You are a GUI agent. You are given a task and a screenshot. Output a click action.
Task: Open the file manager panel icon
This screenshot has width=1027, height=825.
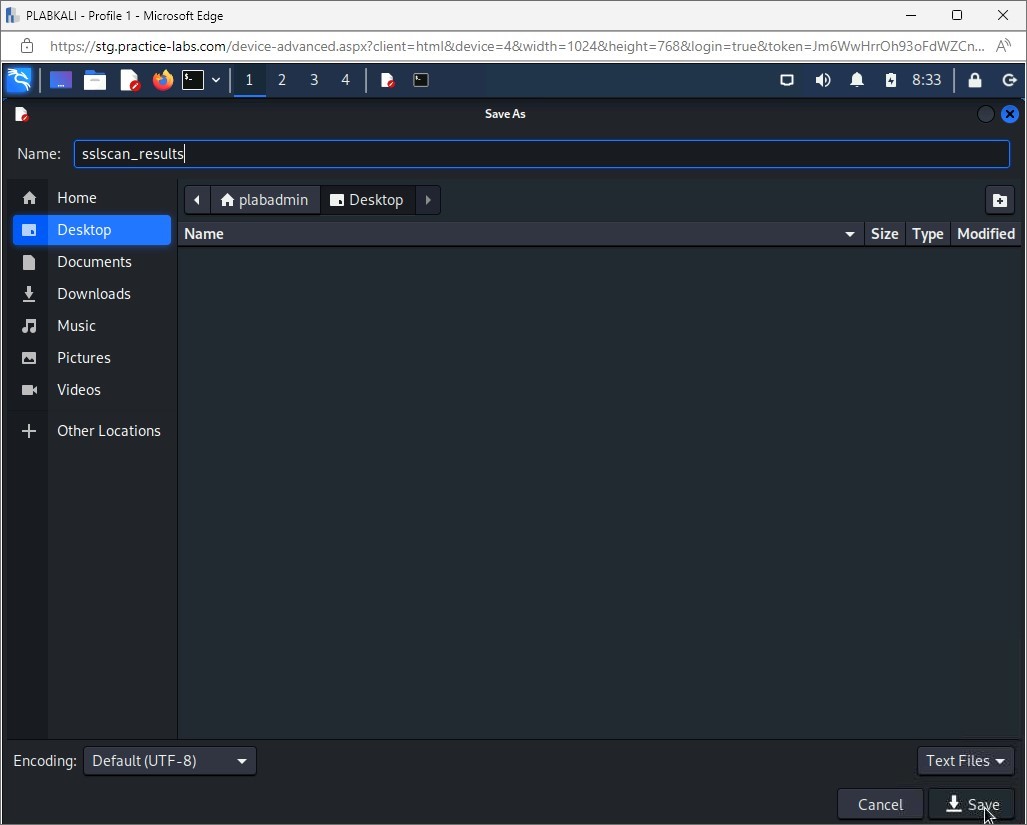(x=95, y=80)
